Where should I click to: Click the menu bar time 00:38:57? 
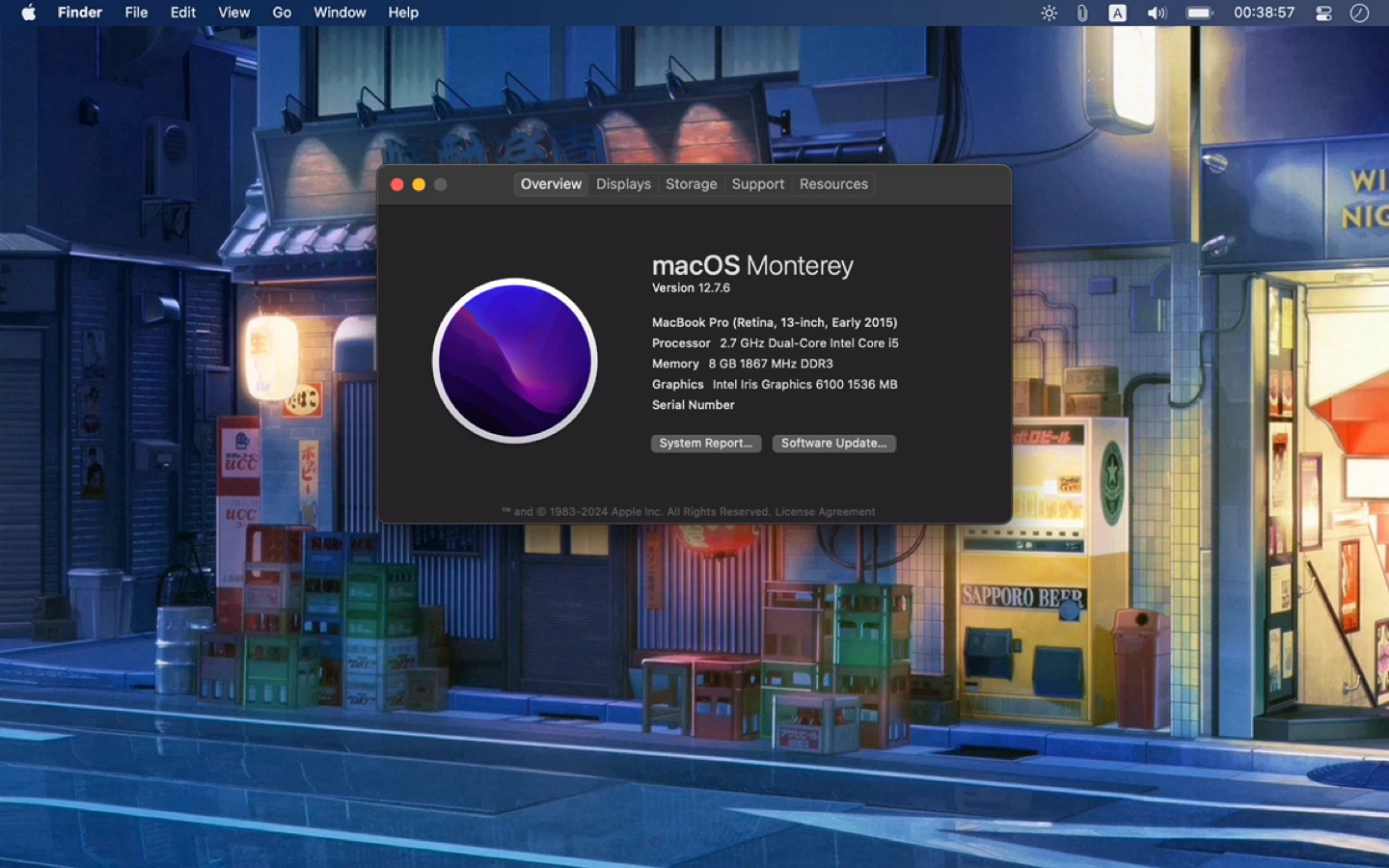(1264, 13)
